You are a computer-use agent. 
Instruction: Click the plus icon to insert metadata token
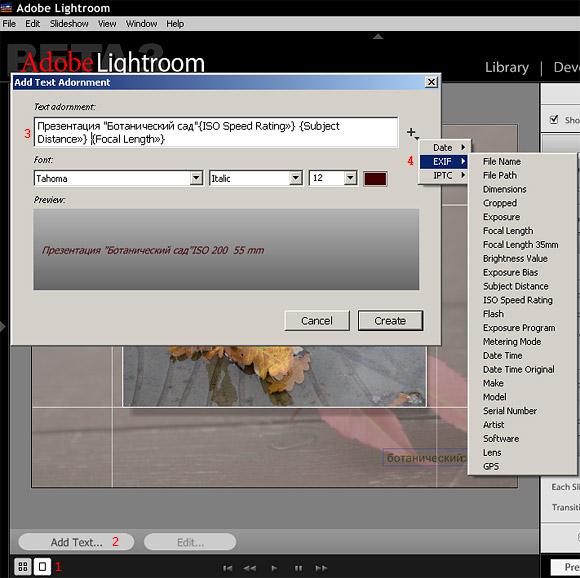(x=412, y=133)
